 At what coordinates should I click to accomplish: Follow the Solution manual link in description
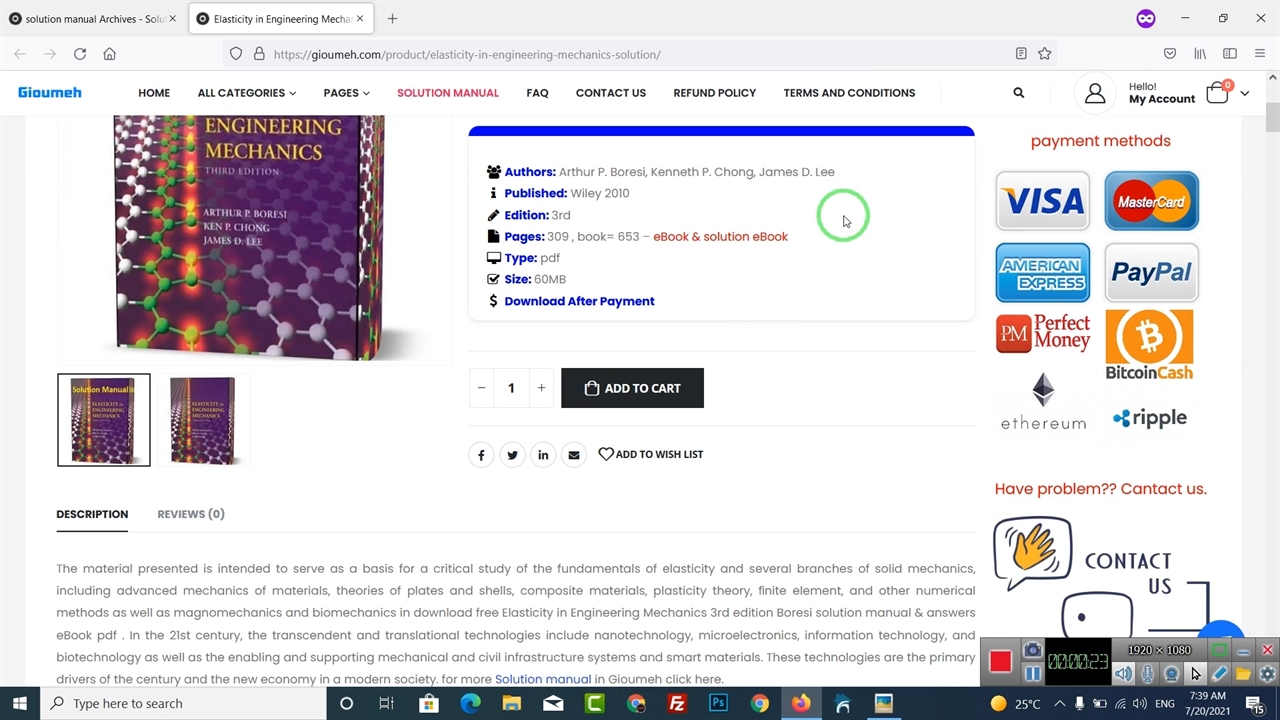tap(543, 679)
